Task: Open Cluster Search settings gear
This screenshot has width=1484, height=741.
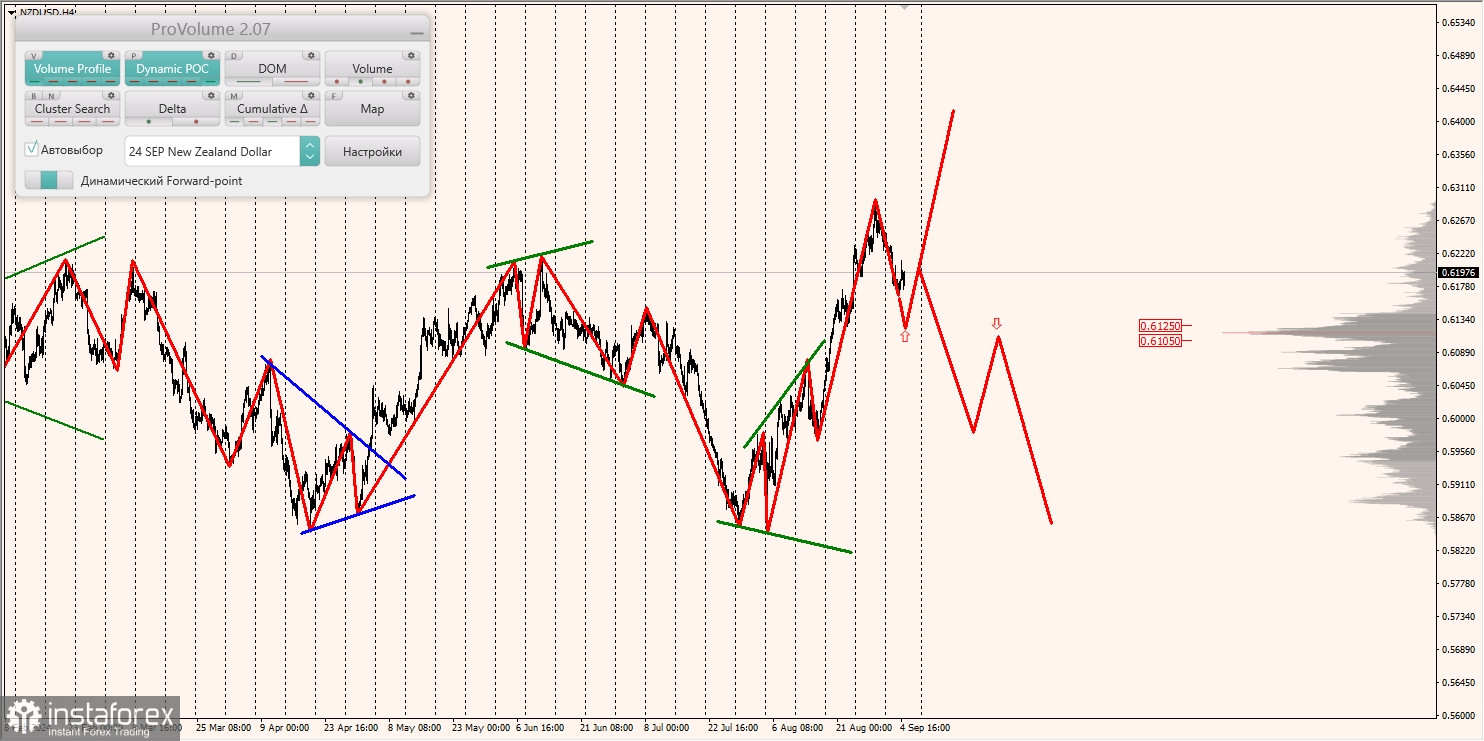Action: pos(111,95)
